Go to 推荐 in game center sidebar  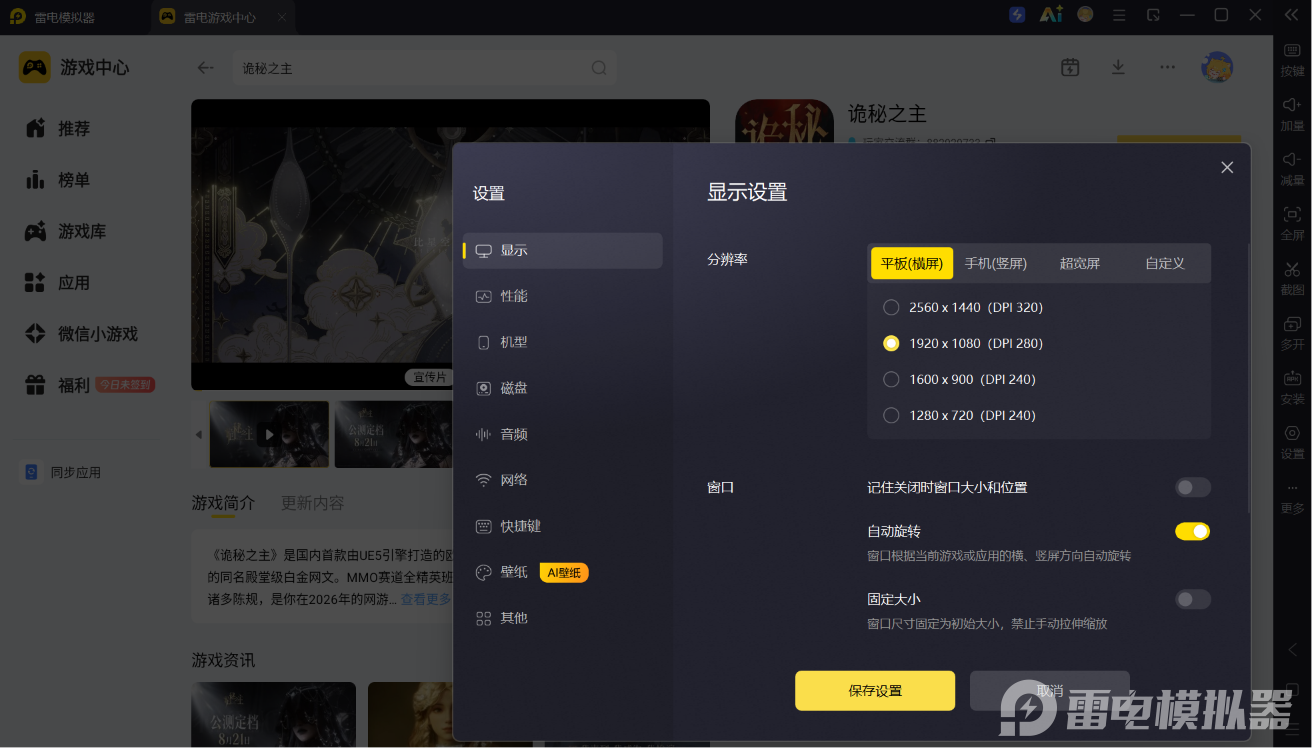click(58, 129)
